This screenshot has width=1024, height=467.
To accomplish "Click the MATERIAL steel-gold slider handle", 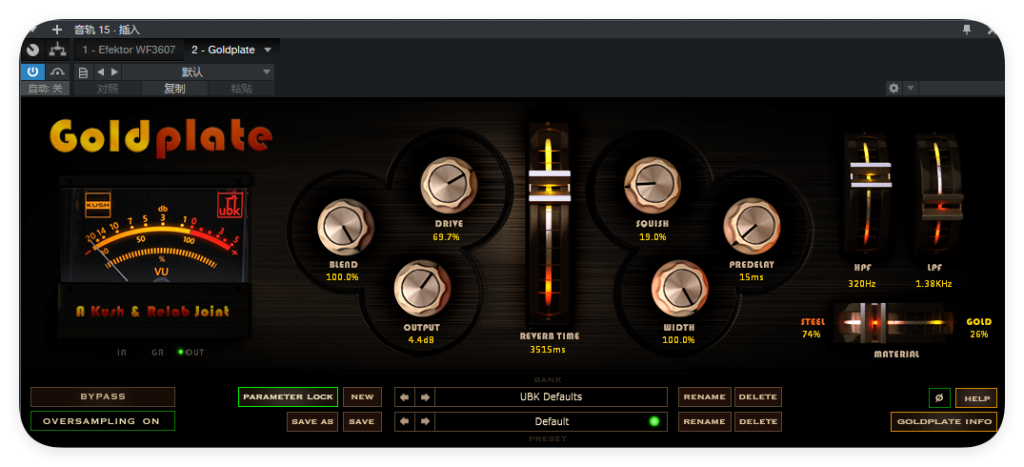I will [873, 323].
